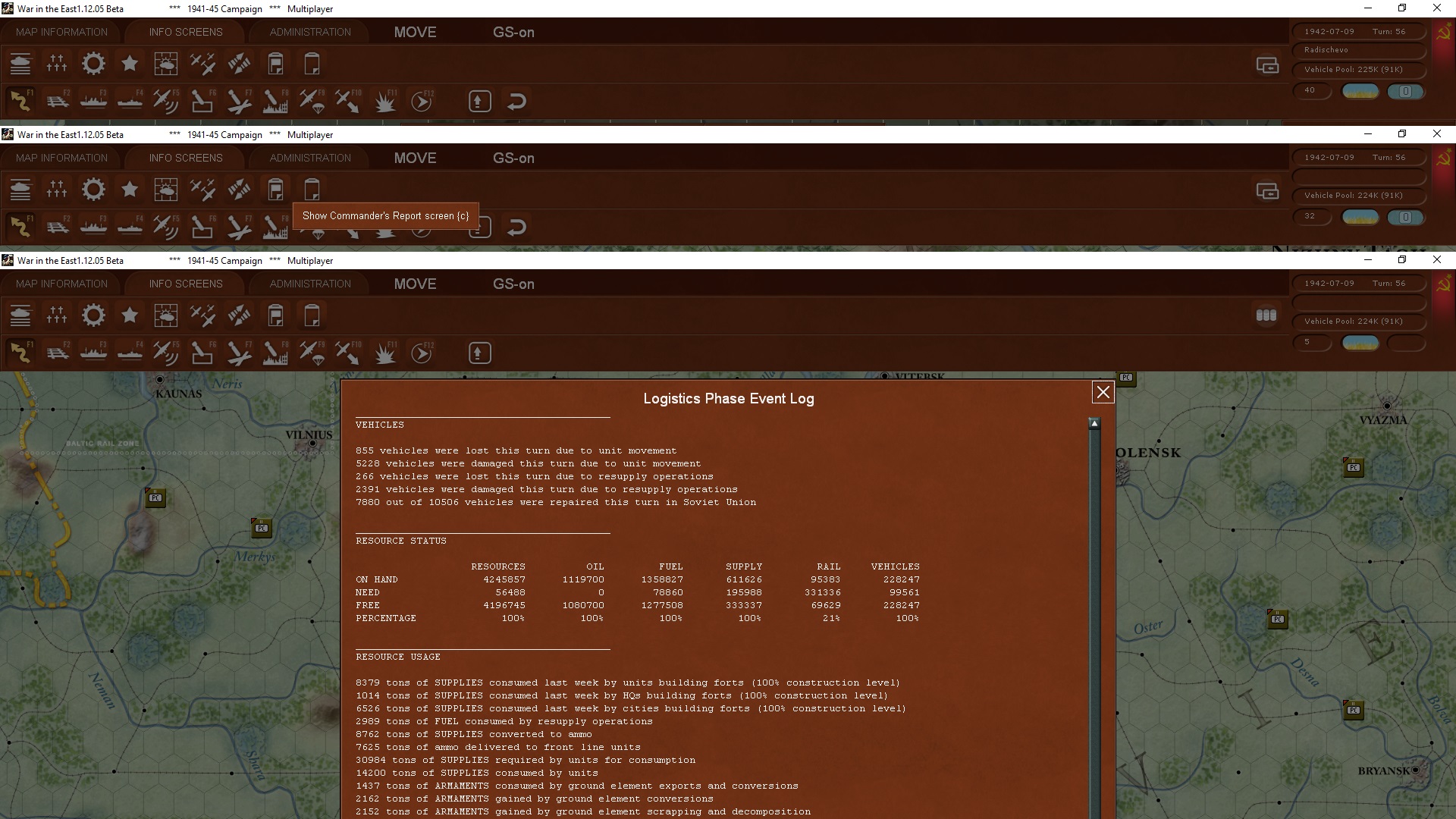Image resolution: width=1456 pixels, height=819 pixels.
Task: Open Commander's Report clipboard in bottom window
Action: [x=275, y=315]
